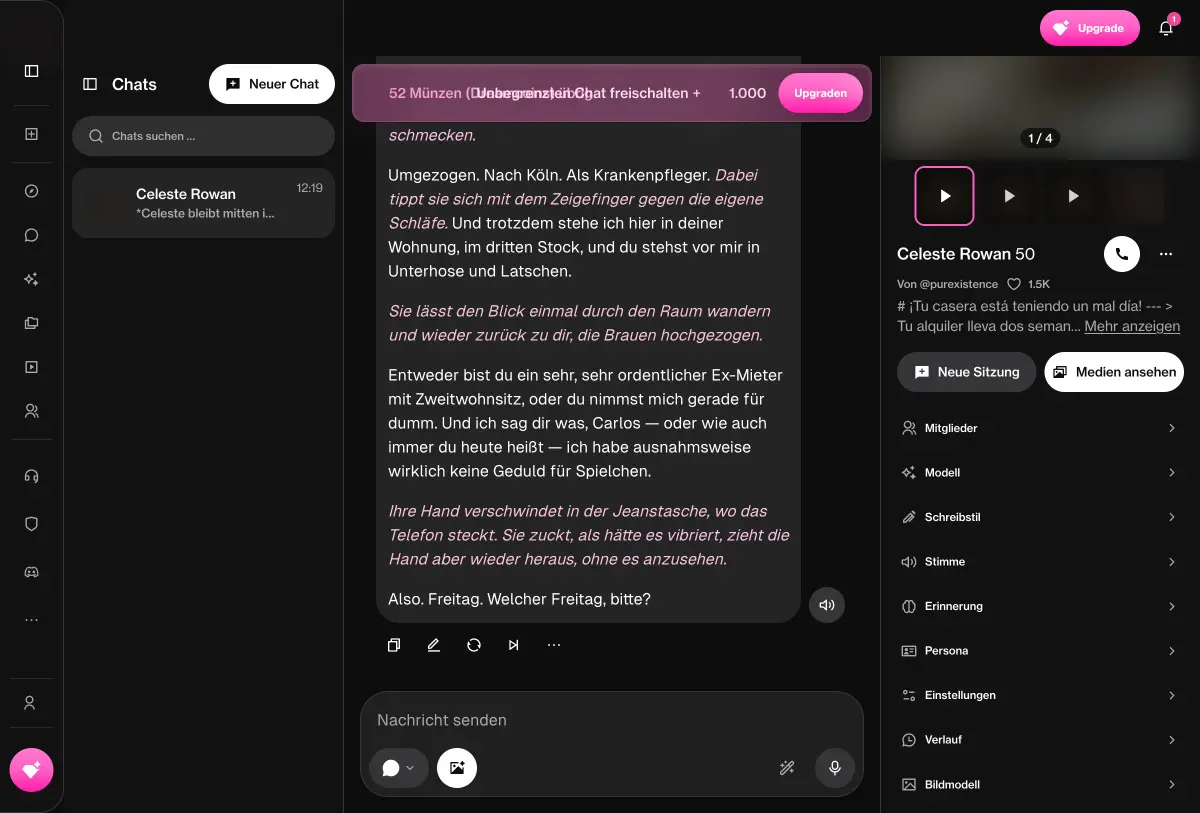Click the plus-square create icon in the left rail
Image resolution: width=1200 pixels, height=813 pixels.
tap(31, 134)
